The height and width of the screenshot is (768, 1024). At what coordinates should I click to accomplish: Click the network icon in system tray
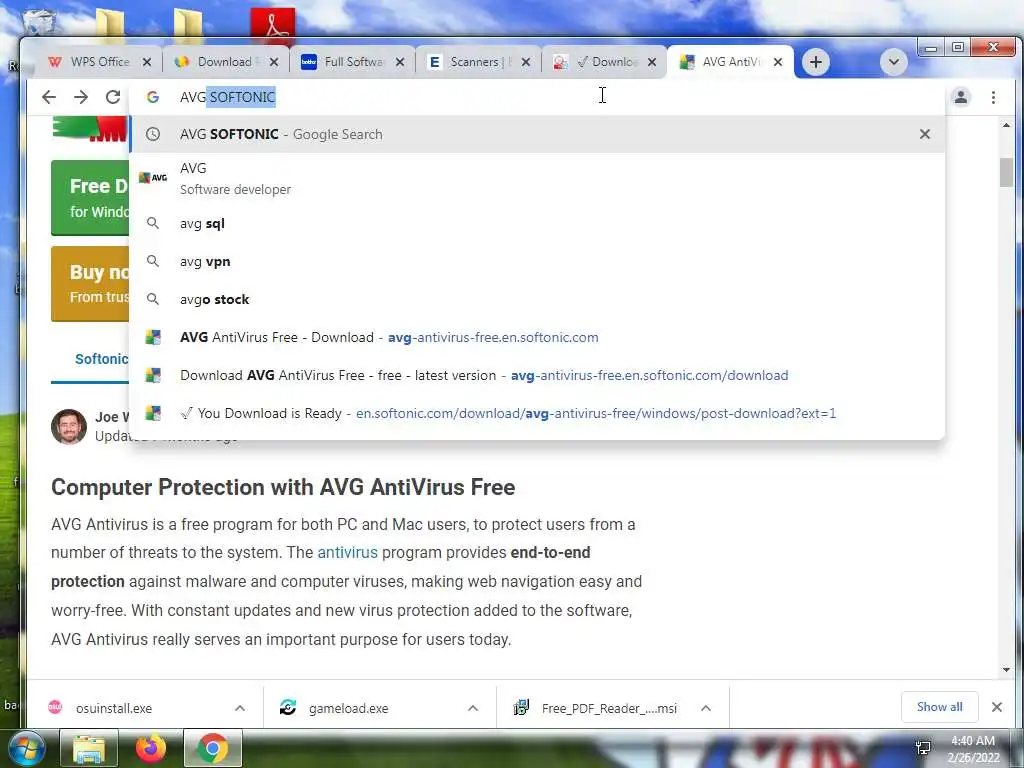(923, 748)
